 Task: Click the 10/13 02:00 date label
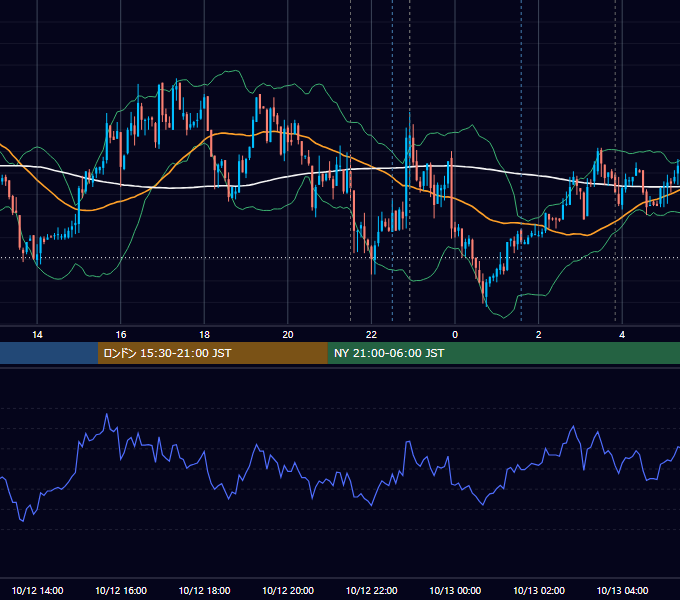(539, 590)
